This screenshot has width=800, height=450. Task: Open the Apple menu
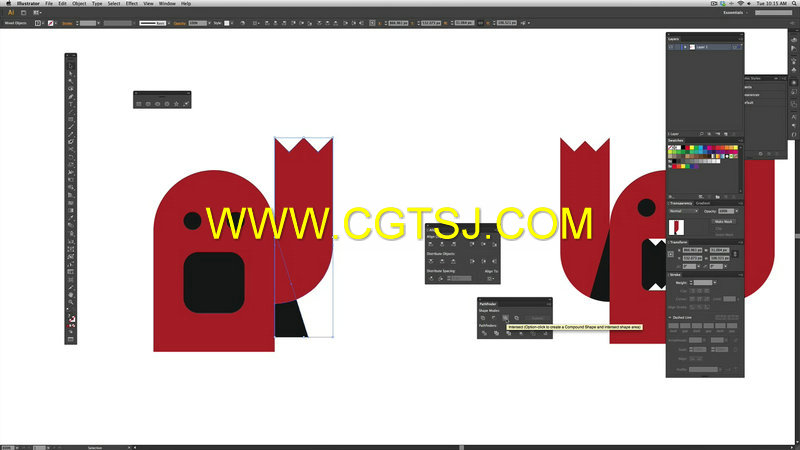[x=8, y=4]
